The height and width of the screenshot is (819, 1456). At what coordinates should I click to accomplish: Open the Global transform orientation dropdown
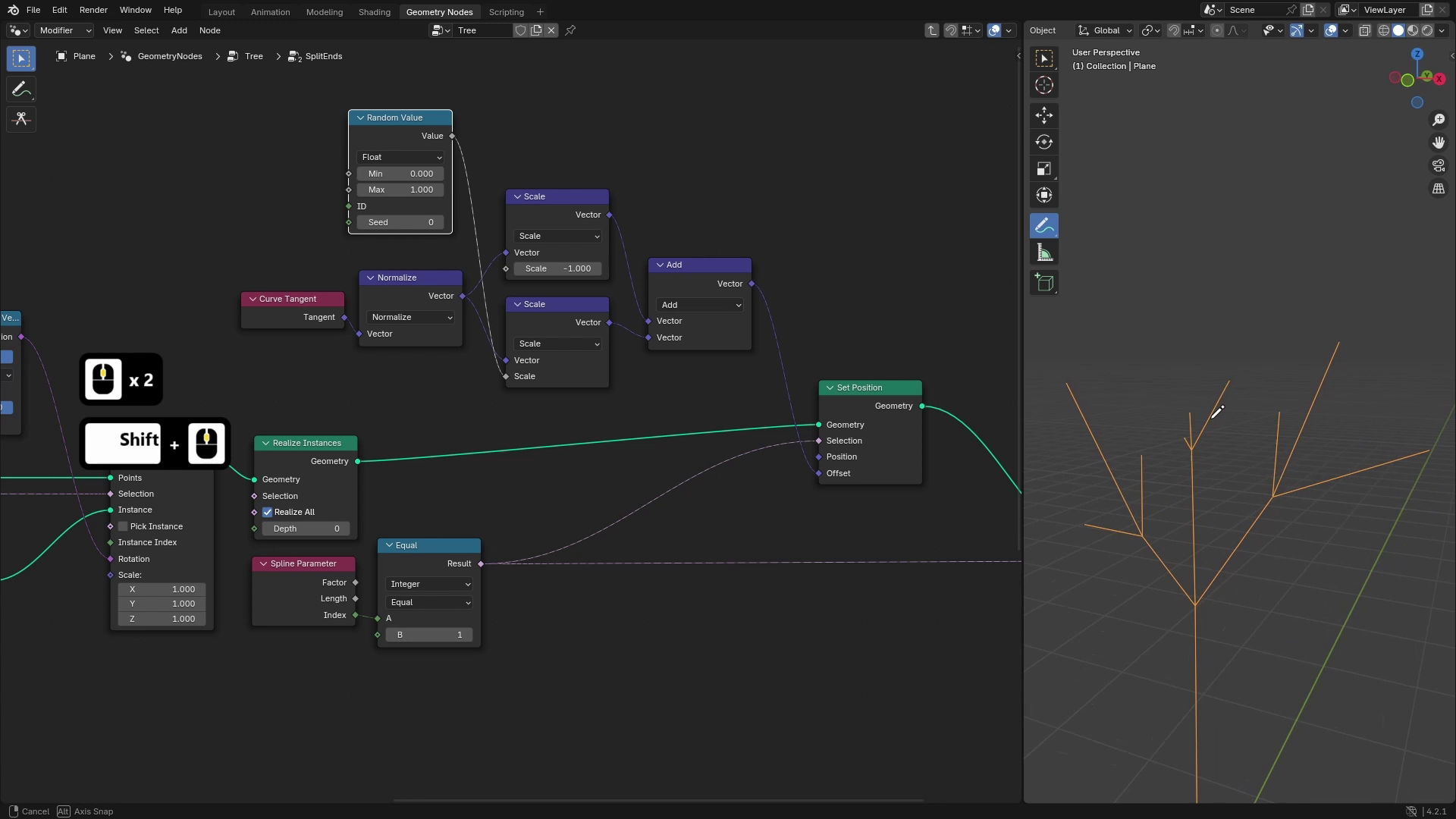click(1104, 30)
